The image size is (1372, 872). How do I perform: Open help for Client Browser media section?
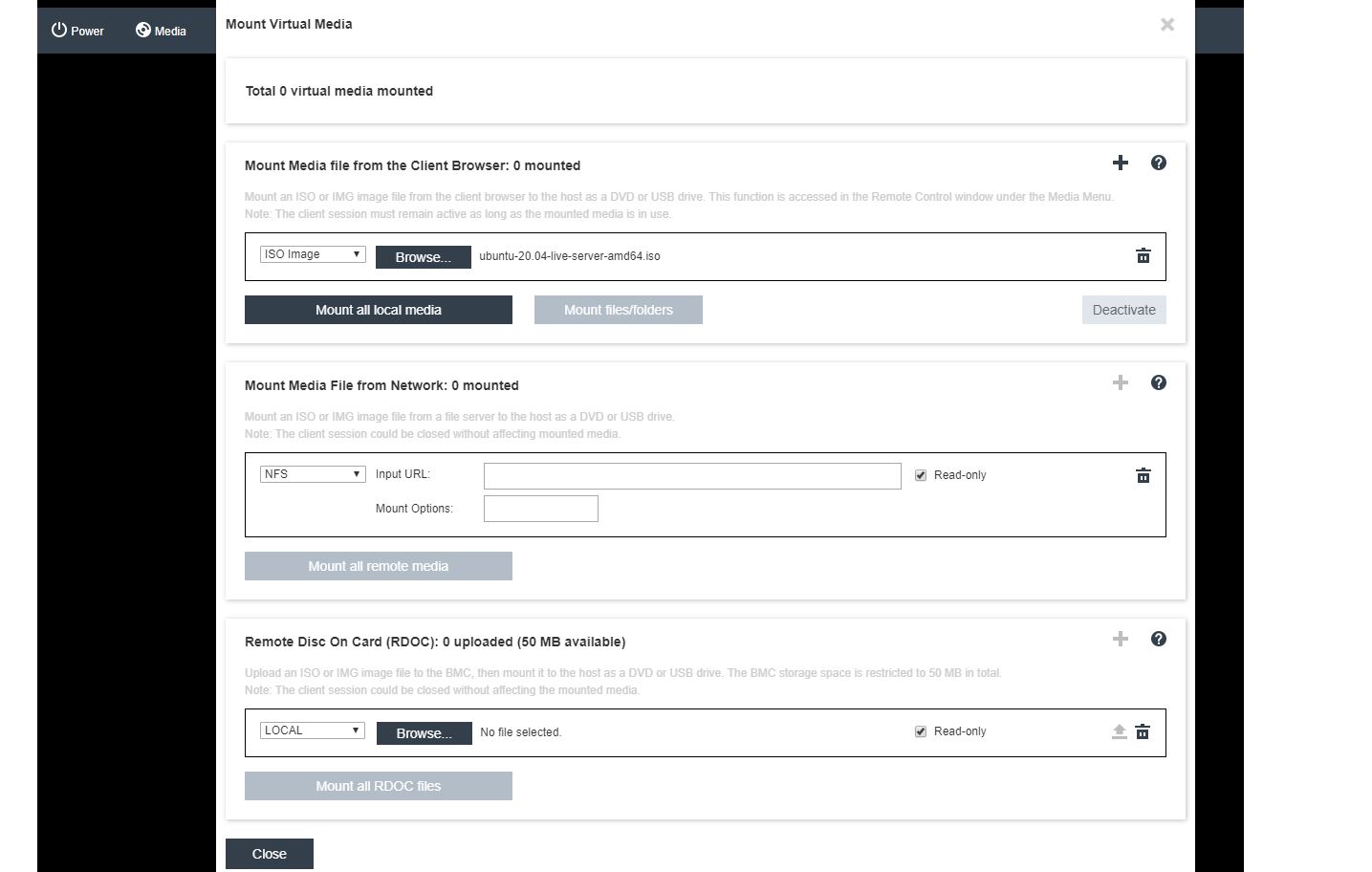click(x=1159, y=163)
